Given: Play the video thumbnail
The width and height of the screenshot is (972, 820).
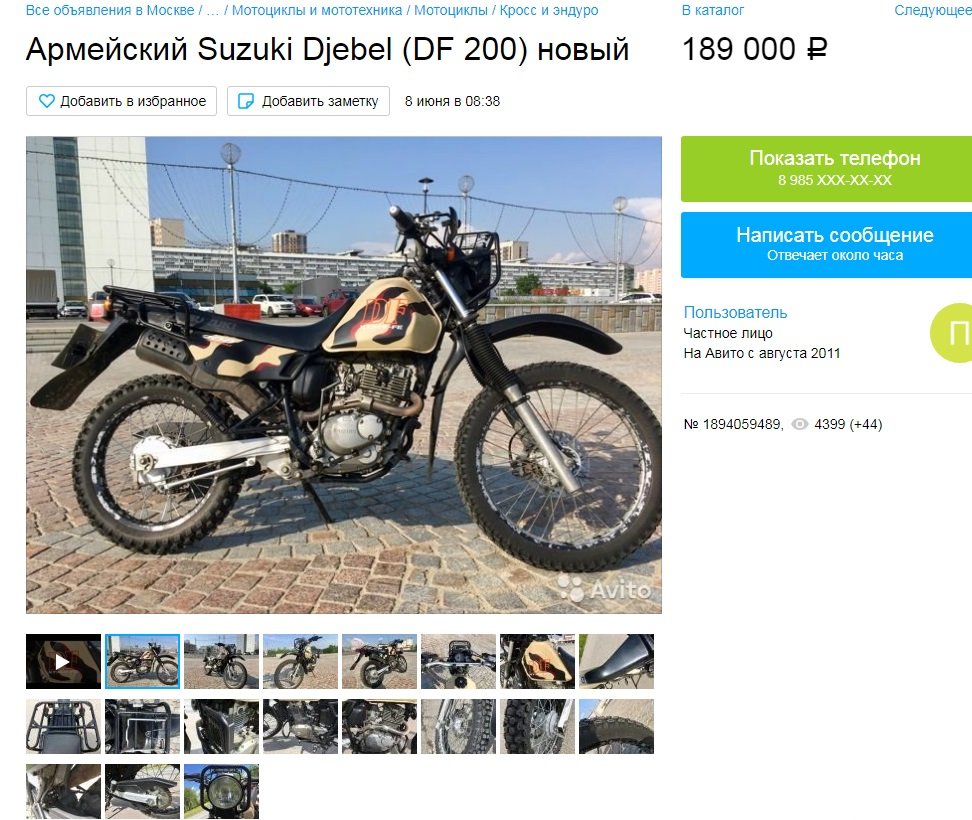Looking at the screenshot, I should 63,661.
